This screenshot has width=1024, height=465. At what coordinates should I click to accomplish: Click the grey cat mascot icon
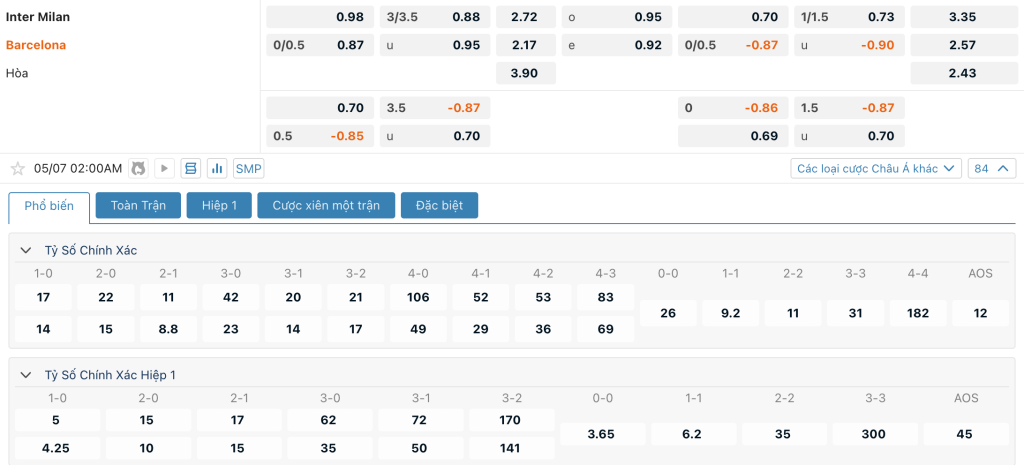coord(138,169)
